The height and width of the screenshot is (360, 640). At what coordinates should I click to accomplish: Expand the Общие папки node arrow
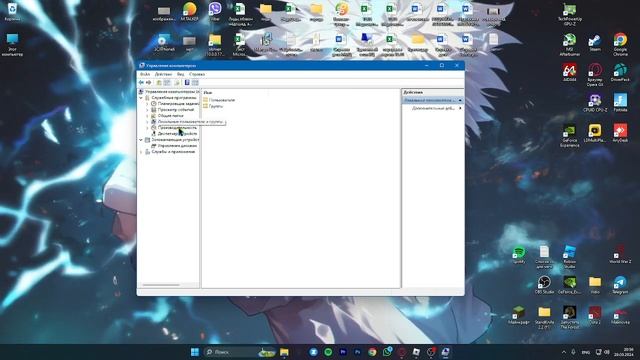pos(147,116)
